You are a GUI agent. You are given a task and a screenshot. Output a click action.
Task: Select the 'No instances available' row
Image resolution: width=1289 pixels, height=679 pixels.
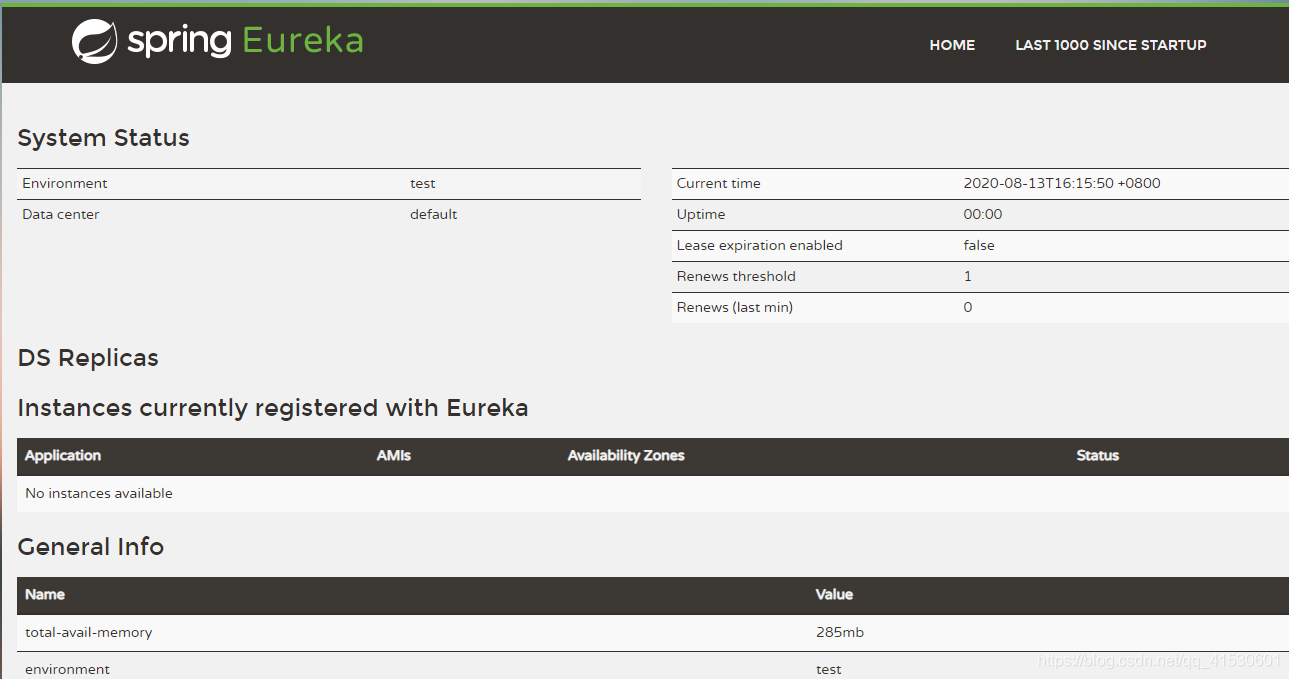click(653, 494)
